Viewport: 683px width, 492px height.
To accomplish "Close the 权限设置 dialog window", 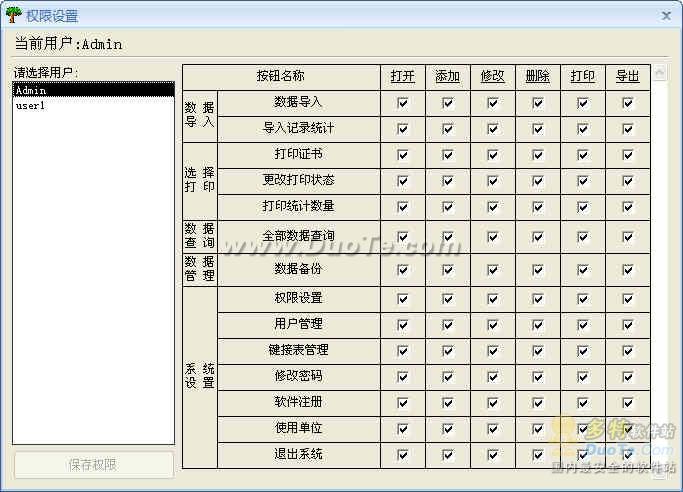I will (x=666, y=16).
